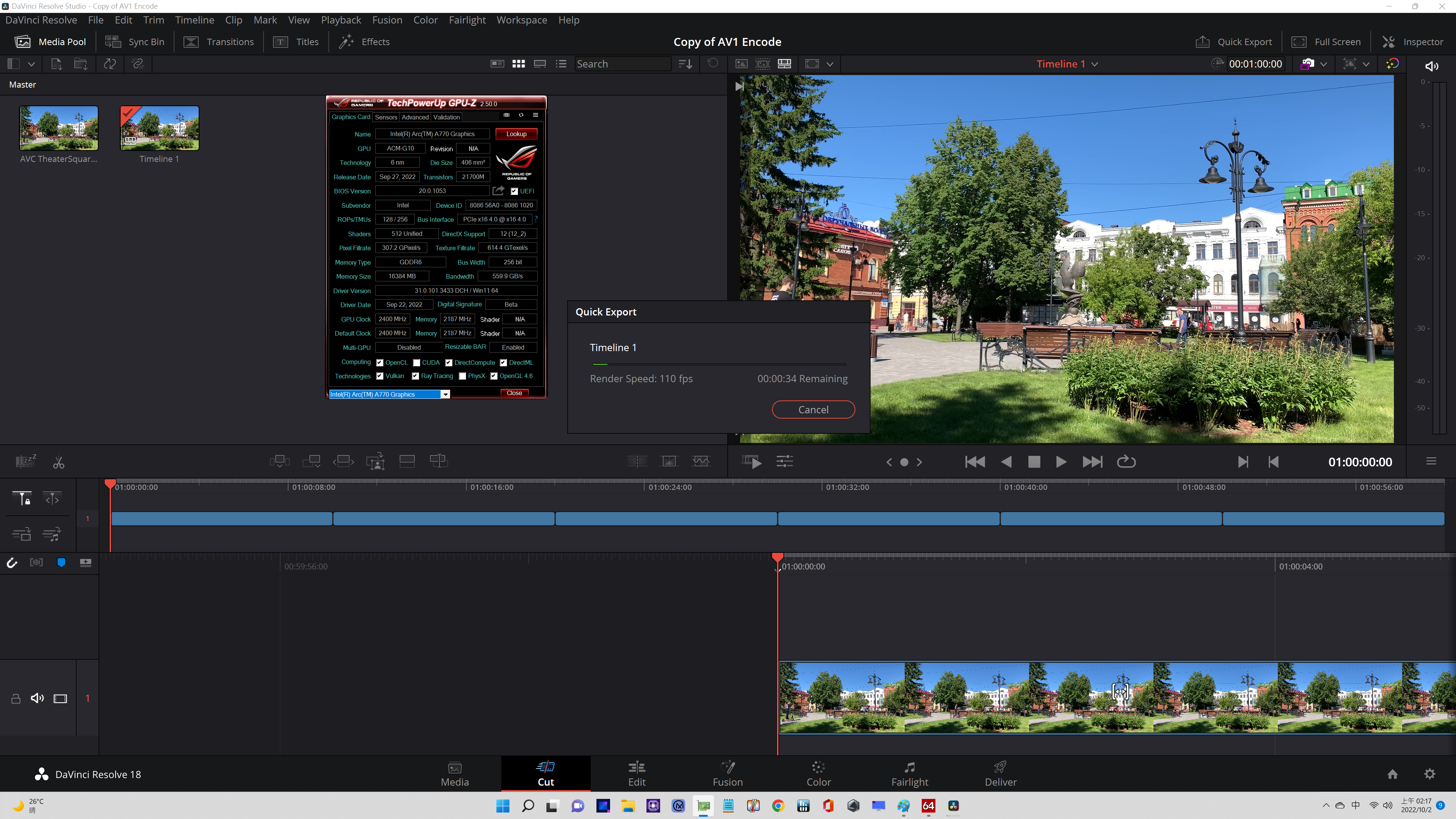The height and width of the screenshot is (819, 1456).
Task: Expand the bypass color grades dropdown arrow
Action: pyautogui.click(x=1323, y=64)
